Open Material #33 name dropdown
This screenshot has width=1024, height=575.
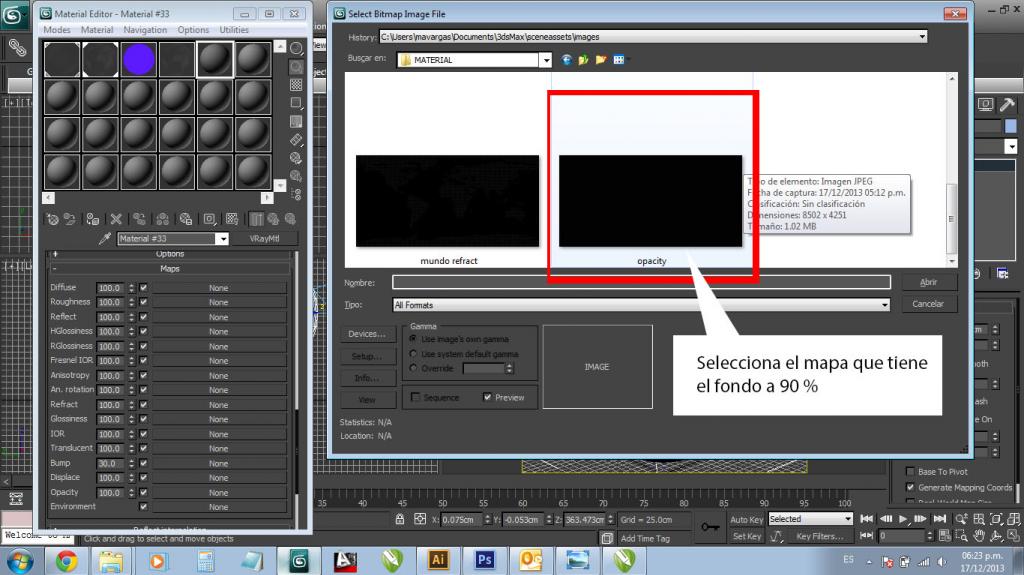pyautogui.click(x=223, y=239)
